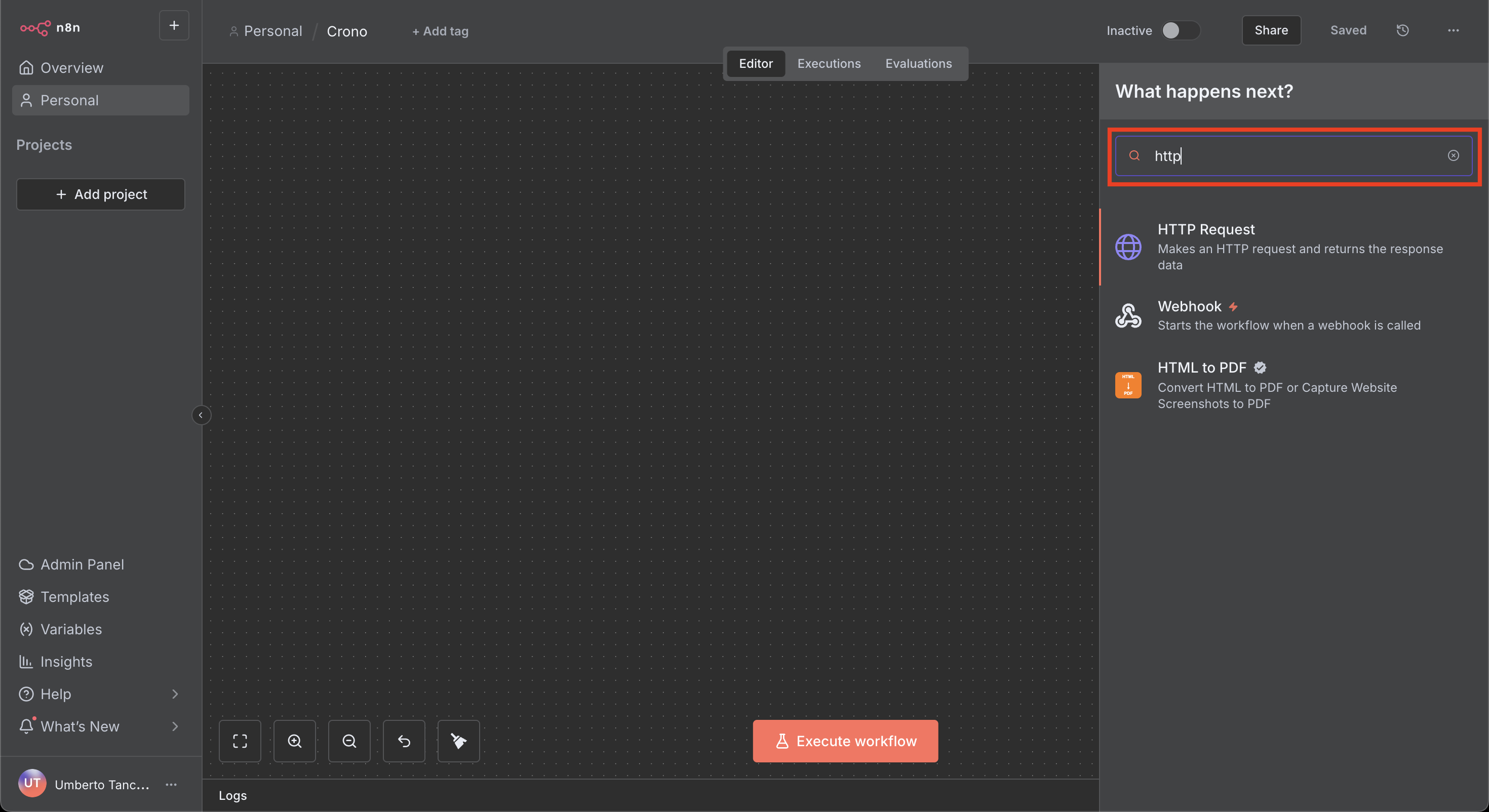Click the zoom to fit canvas icon
1489x812 pixels.
240,741
